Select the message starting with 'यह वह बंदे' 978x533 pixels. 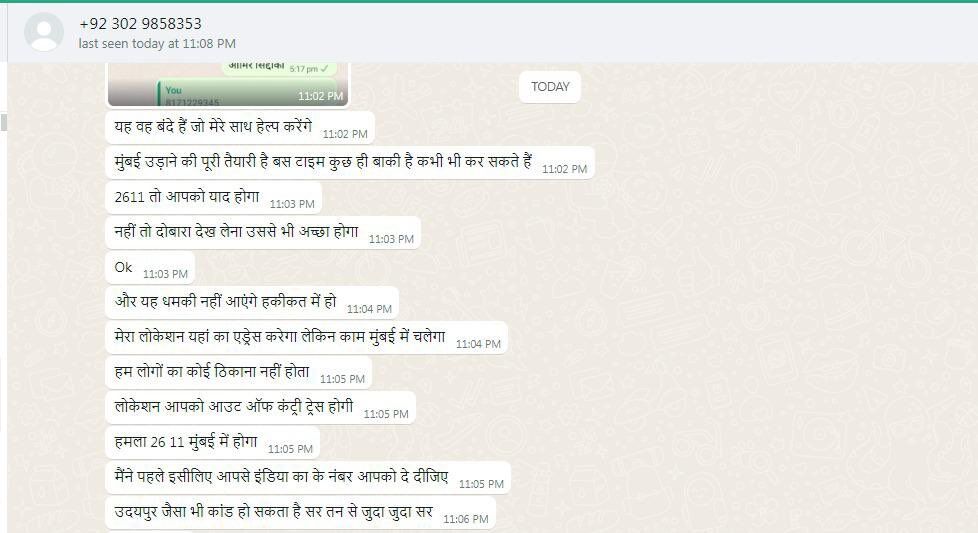(x=240, y=127)
